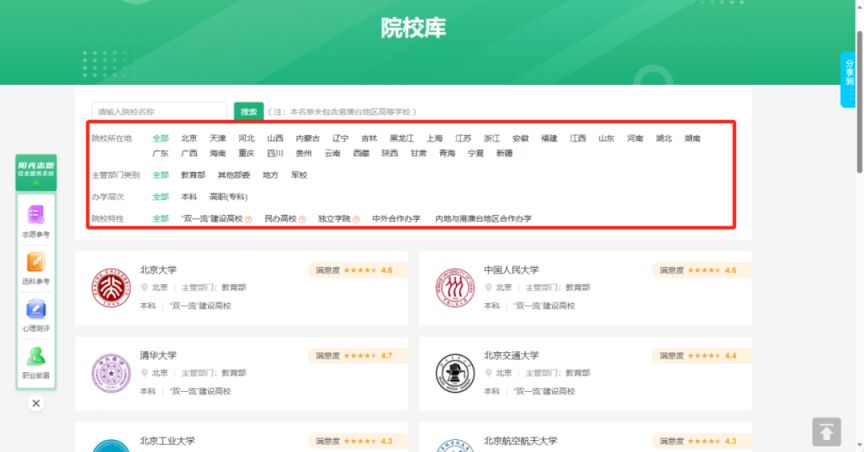This screenshot has height=452, width=864.
Task: Open the 职业前景 sidebar icon
Action: 36,362
